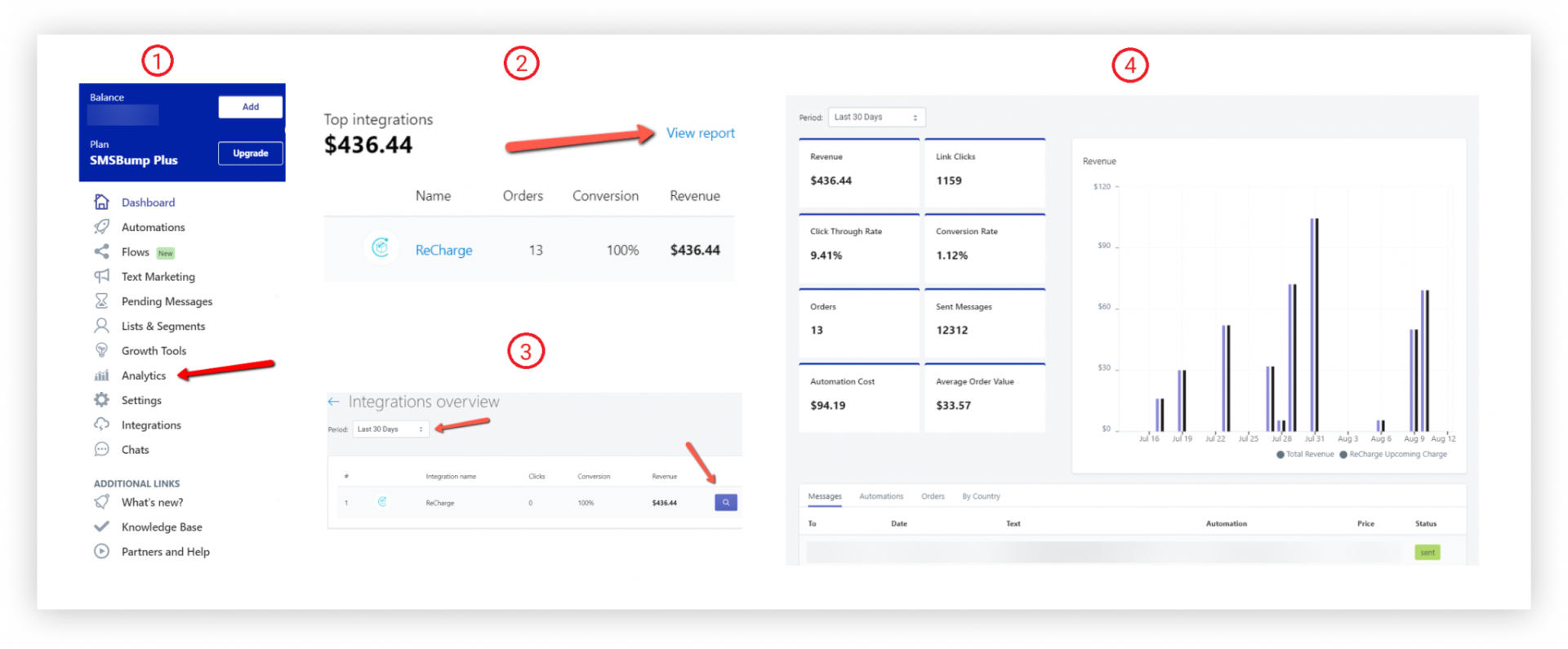Toggle ReCharge Upcoming Charge legend item
The image size is (1568, 649).
pyautogui.click(x=1393, y=455)
